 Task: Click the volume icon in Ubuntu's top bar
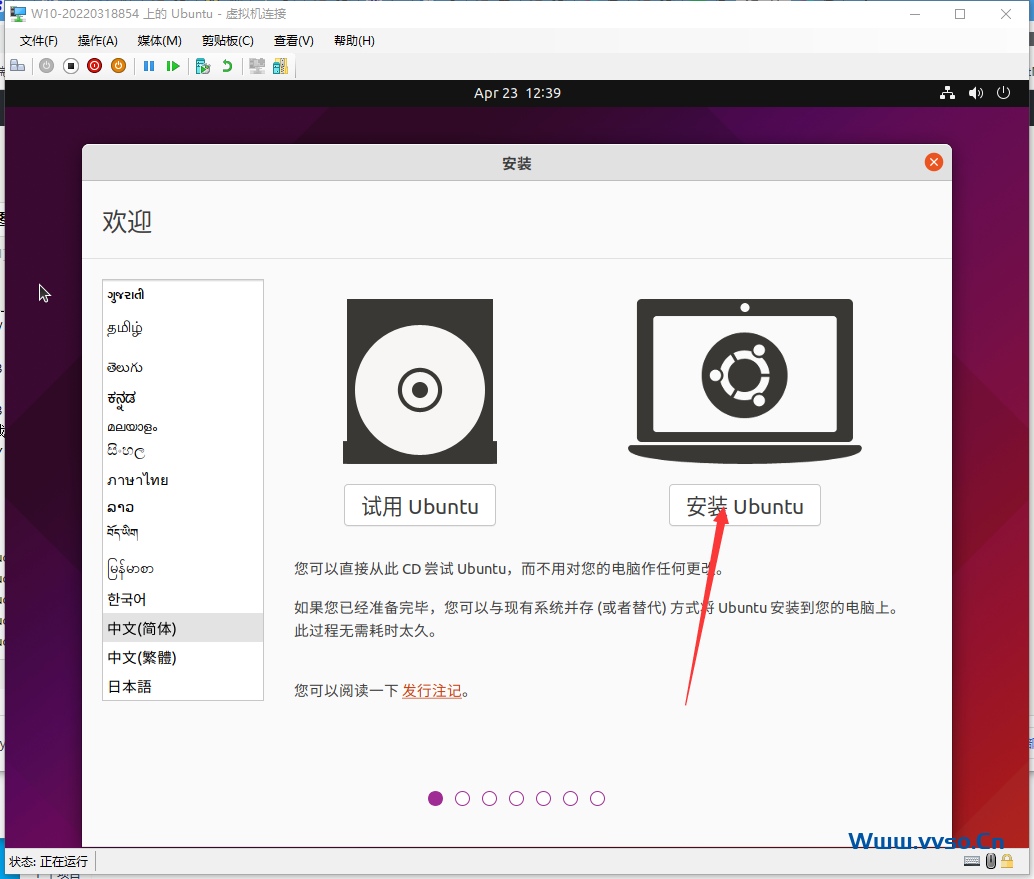click(x=975, y=92)
